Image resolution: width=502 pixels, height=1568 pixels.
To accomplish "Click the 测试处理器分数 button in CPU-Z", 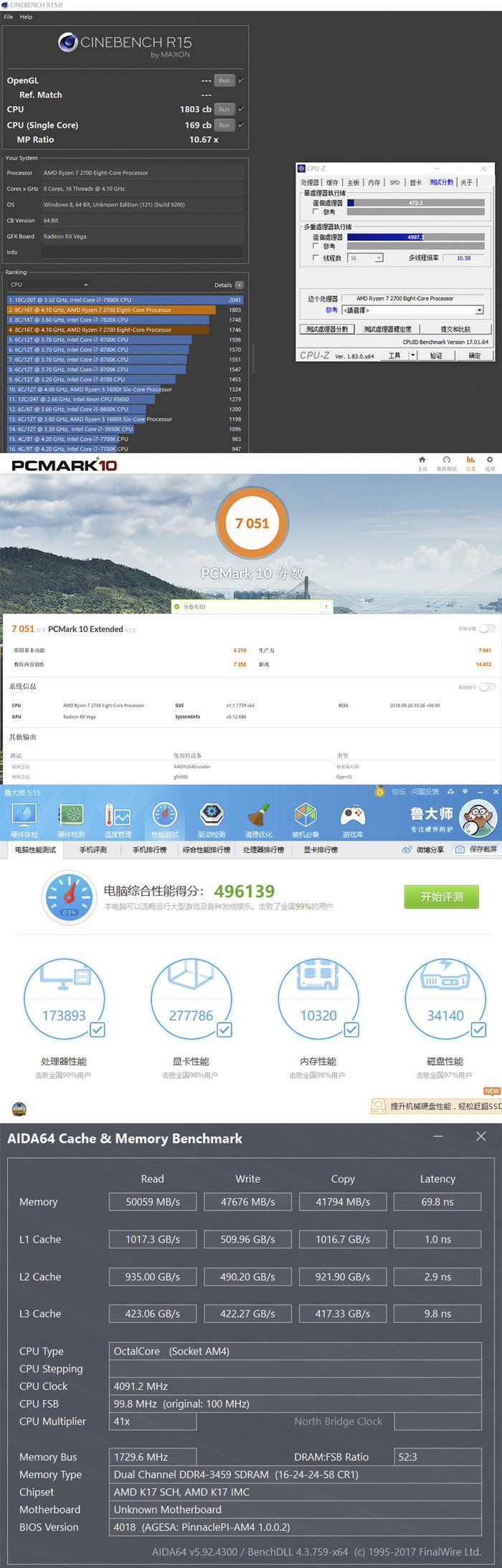I will pyautogui.click(x=327, y=329).
